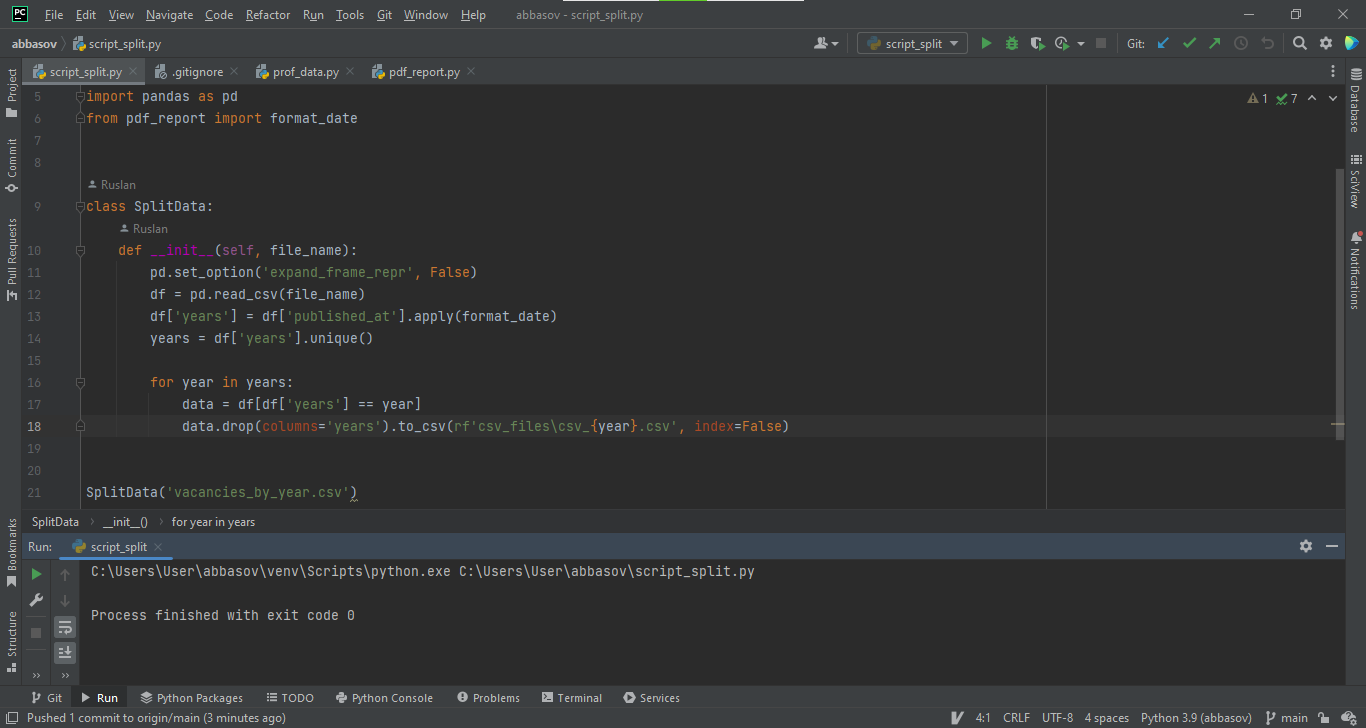Image resolution: width=1366 pixels, height=728 pixels.
Task: Open the Python Packages panel
Action: 191,697
